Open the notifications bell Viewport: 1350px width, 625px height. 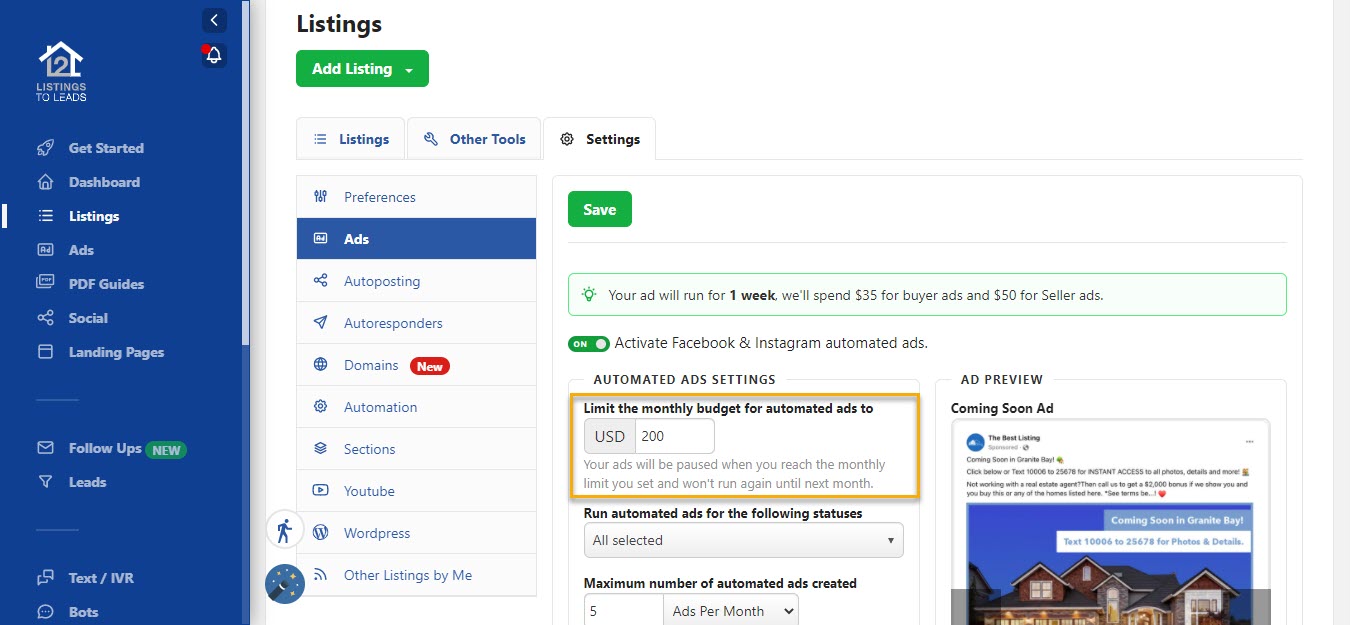[214, 56]
